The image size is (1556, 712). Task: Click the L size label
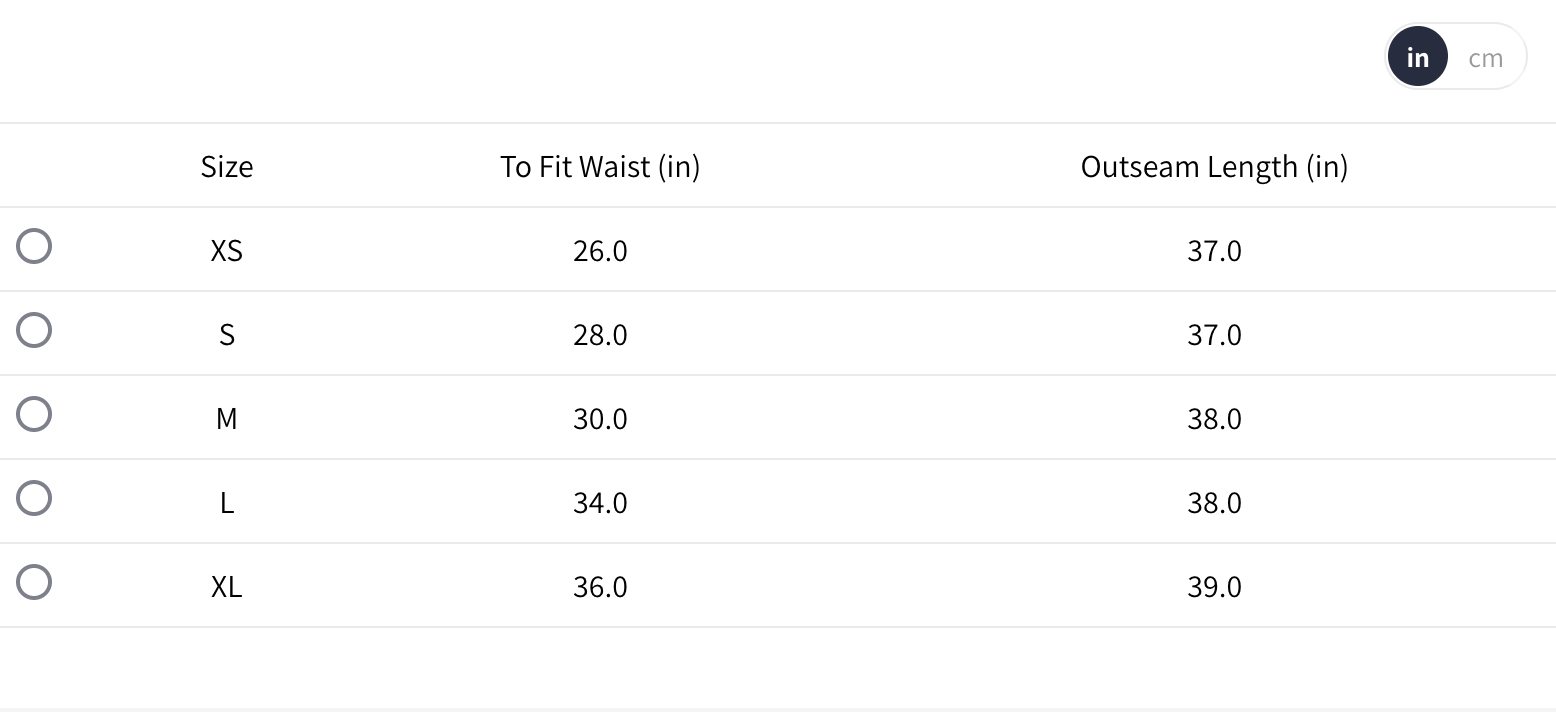point(227,502)
